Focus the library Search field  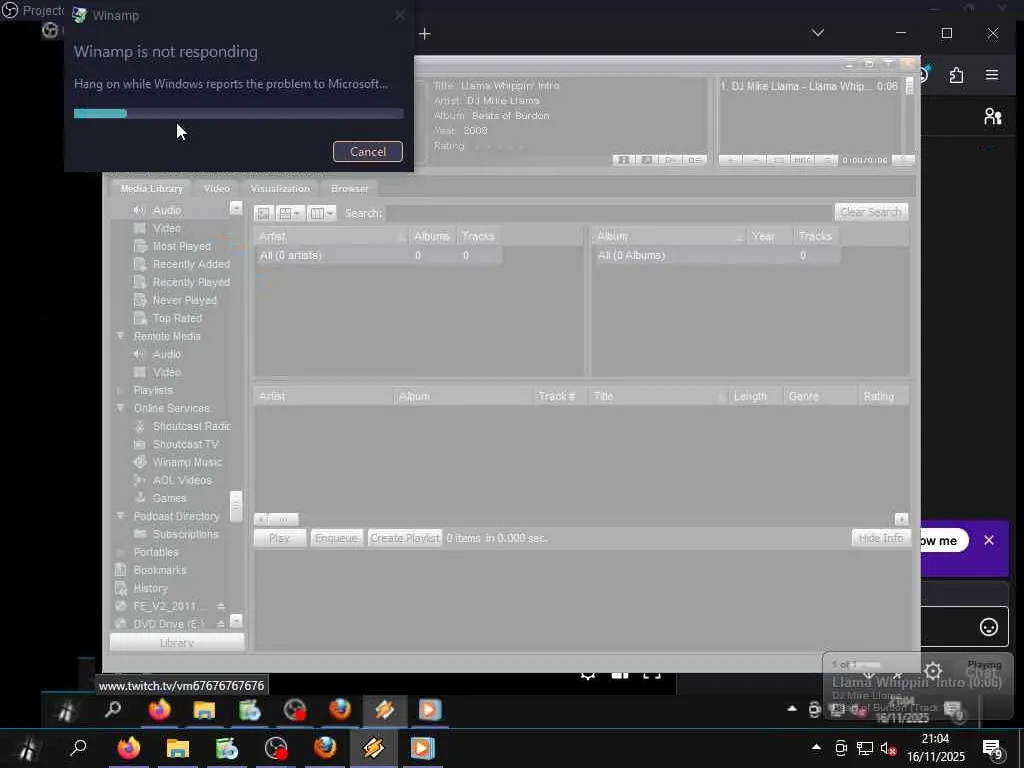[x=609, y=213]
